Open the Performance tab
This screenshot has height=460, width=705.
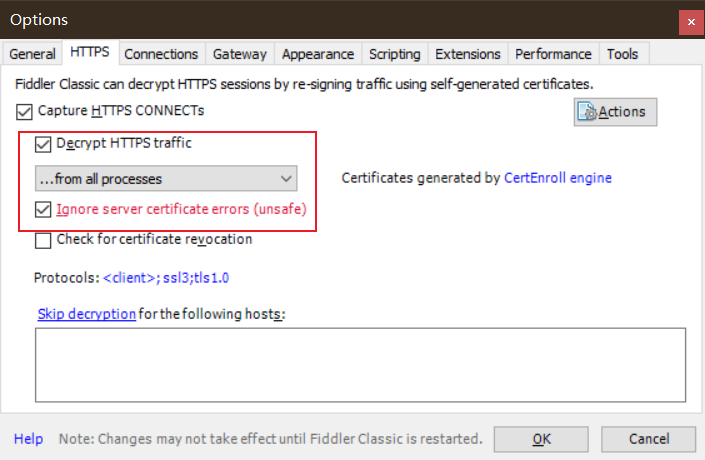click(554, 54)
